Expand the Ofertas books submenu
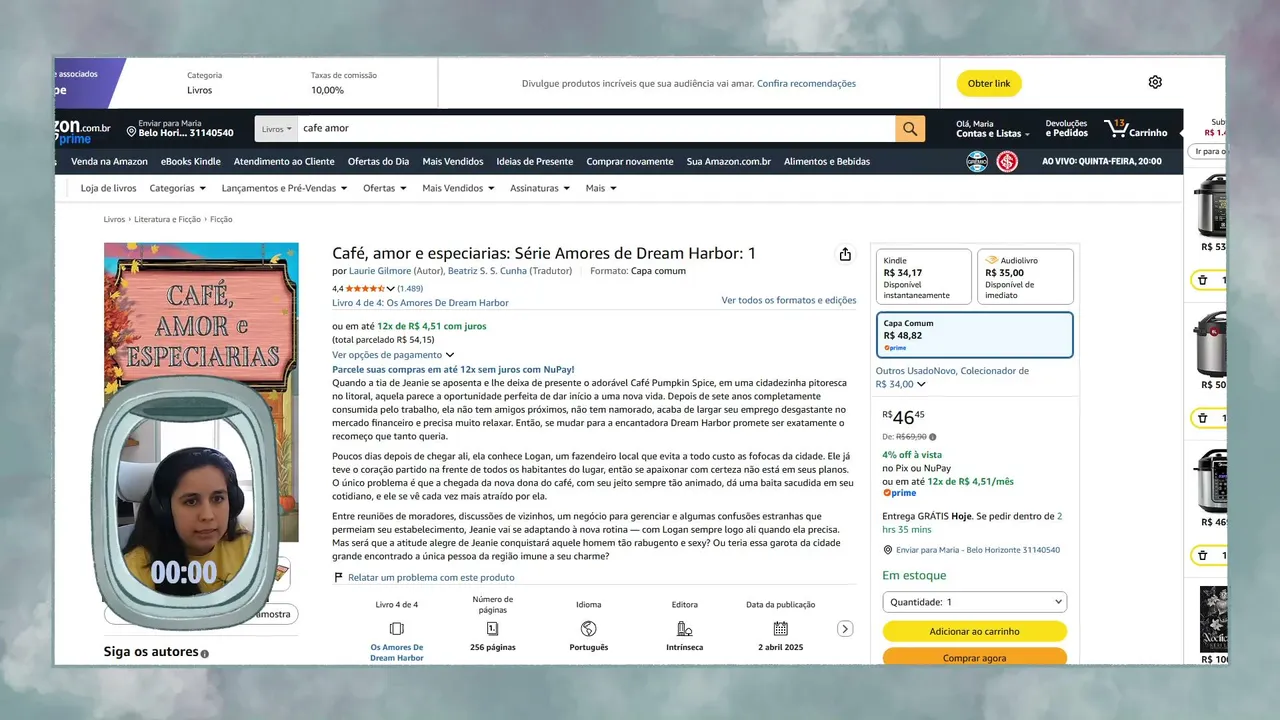Viewport: 1280px width, 720px height. (x=384, y=188)
